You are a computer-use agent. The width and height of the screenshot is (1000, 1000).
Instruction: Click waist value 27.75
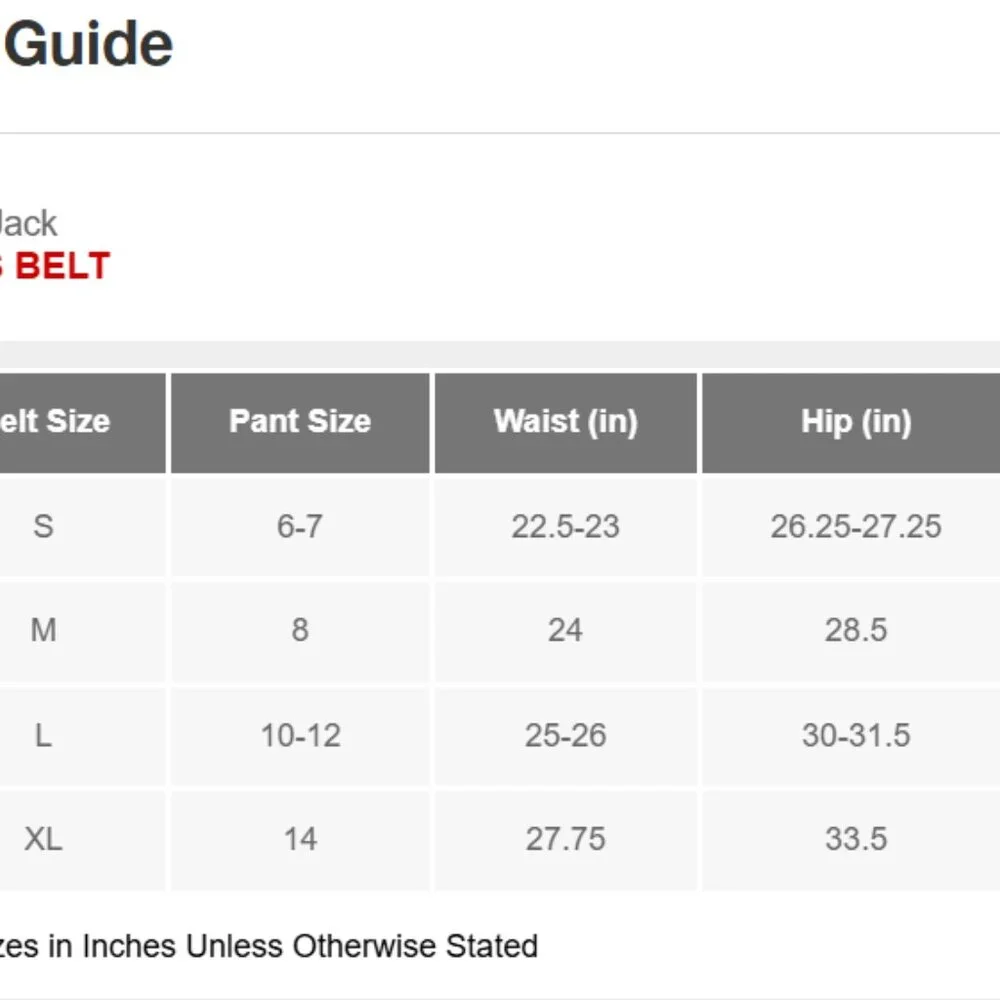pyautogui.click(x=566, y=839)
